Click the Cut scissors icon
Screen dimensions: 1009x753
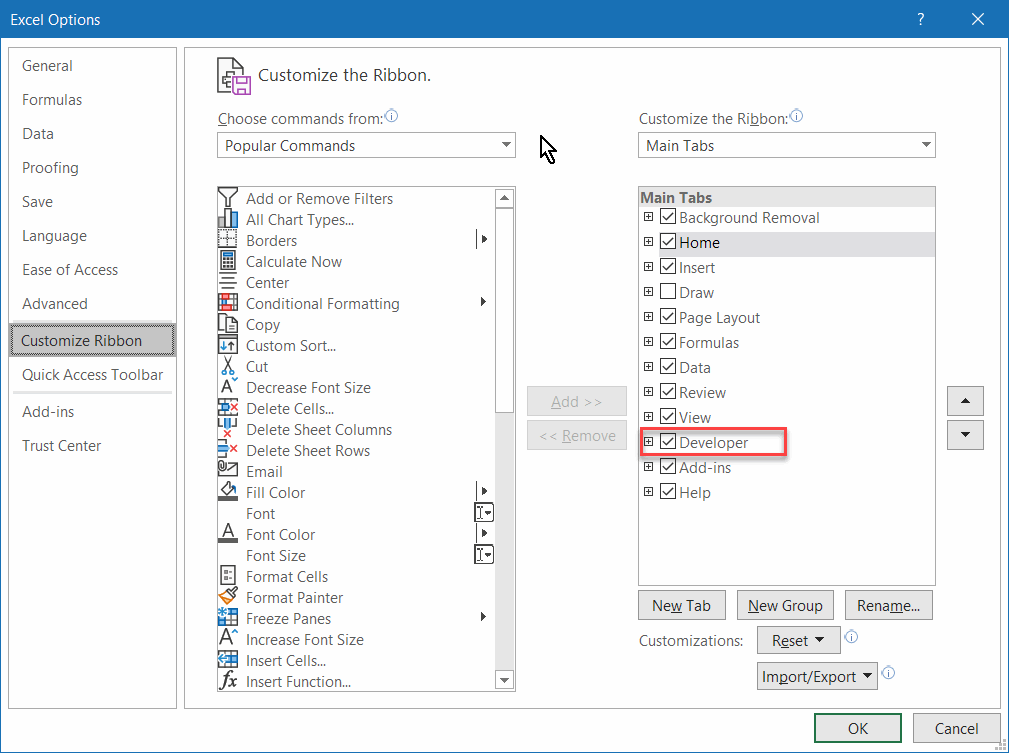(x=228, y=366)
